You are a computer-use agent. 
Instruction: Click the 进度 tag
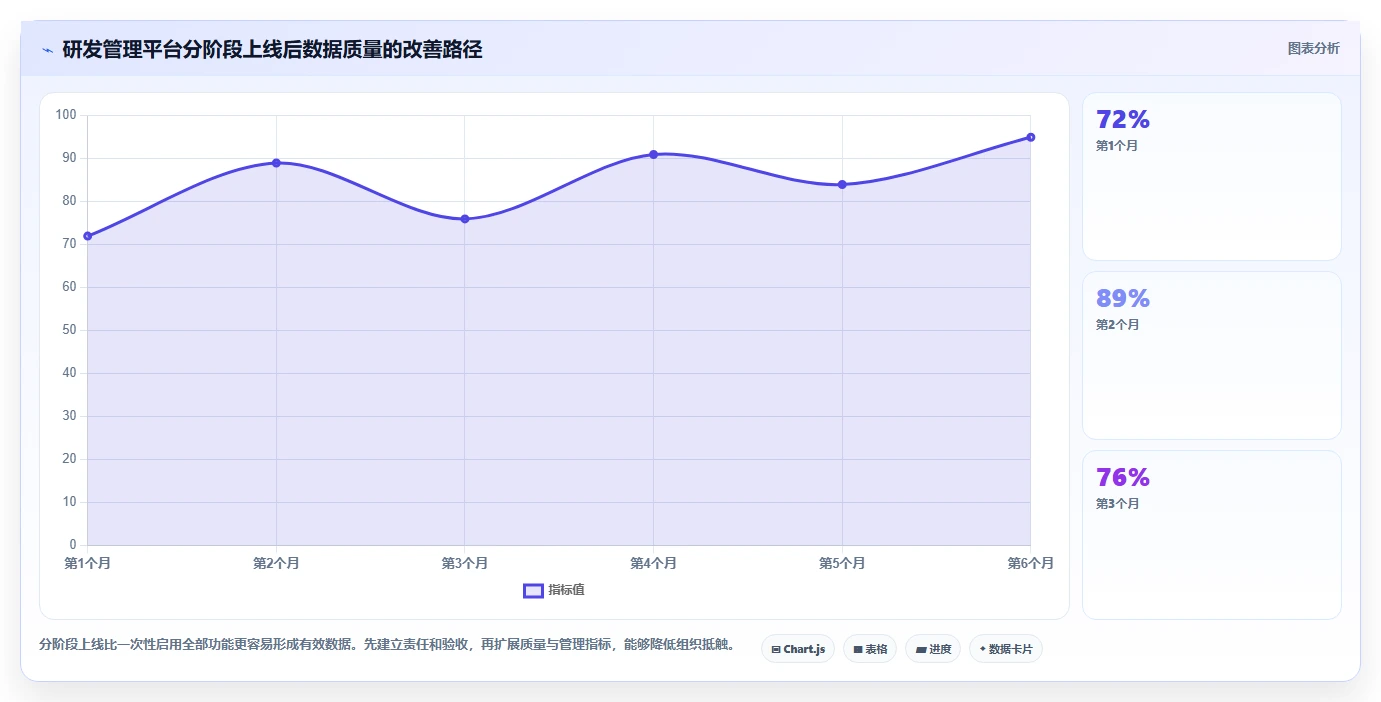[933, 649]
